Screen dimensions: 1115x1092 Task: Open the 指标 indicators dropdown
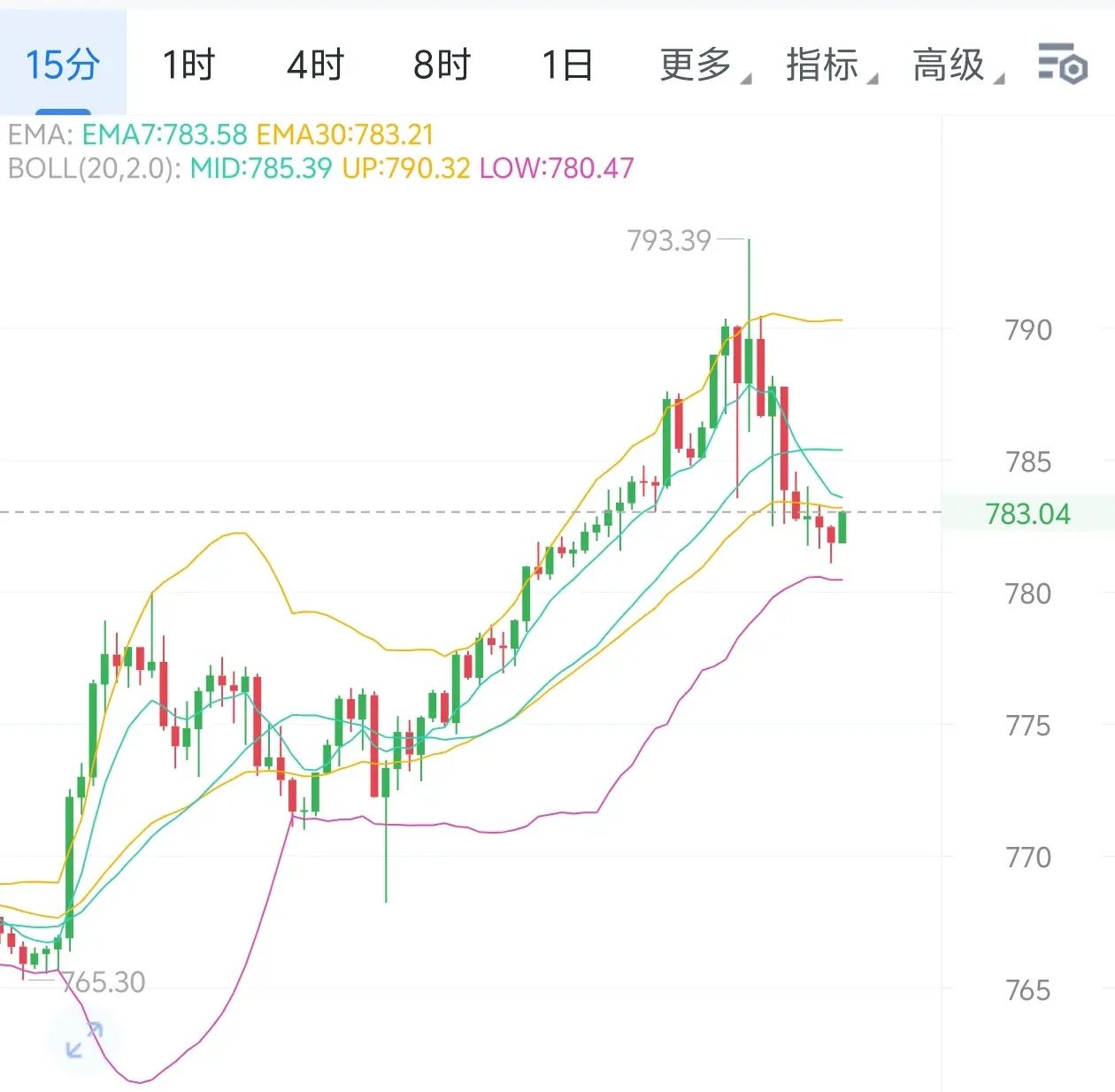point(831,65)
